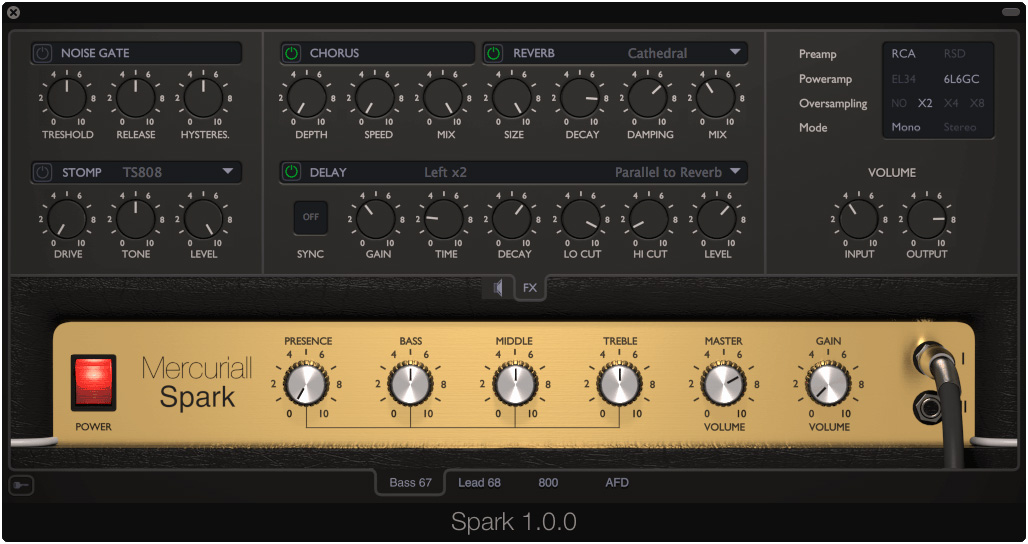This screenshot has height=544, width=1028.
Task: Disable the Chorus effect power button
Action: 292,53
